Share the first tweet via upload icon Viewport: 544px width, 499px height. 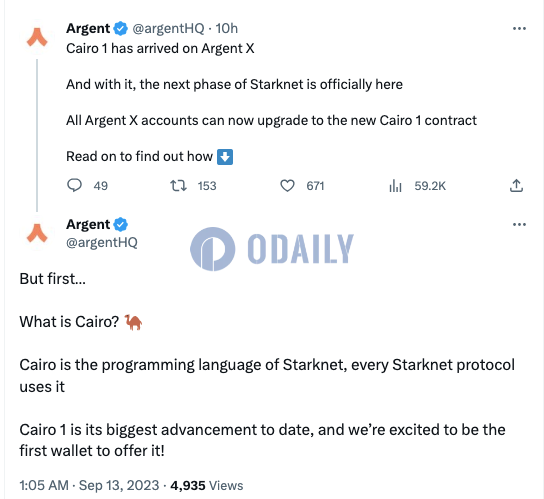[516, 186]
